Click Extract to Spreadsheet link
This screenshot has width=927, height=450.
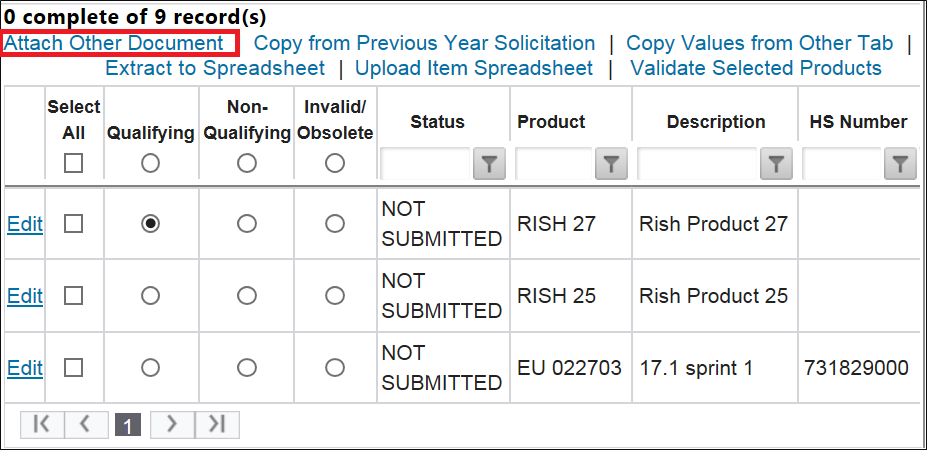pyautogui.click(x=215, y=68)
